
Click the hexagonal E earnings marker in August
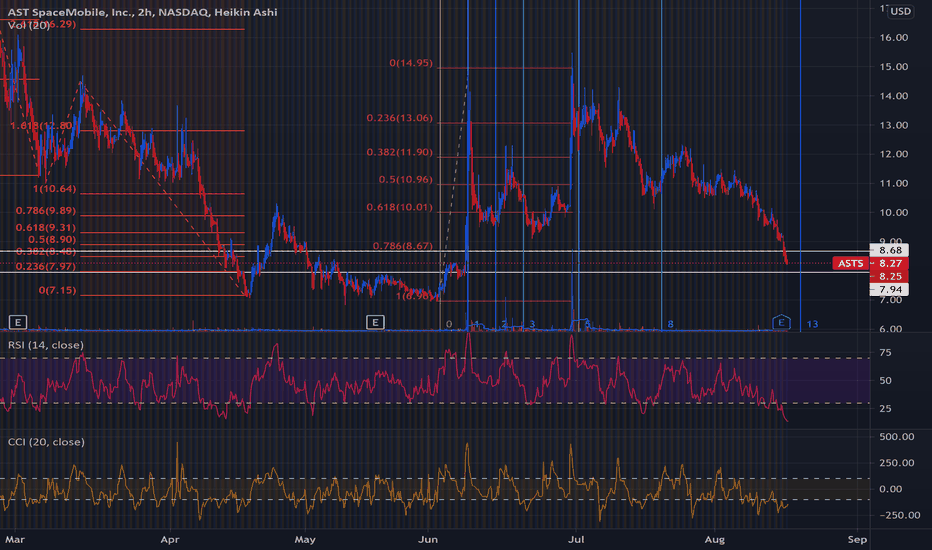pyautogui.click(x=781, y=322)
